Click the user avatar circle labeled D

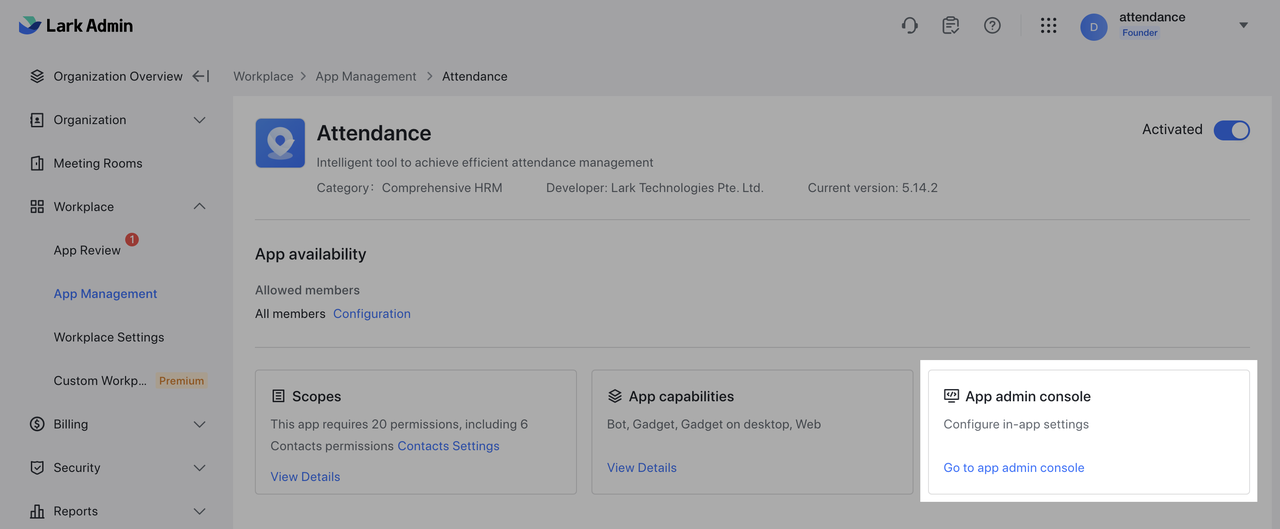[x=1094, y=27]
